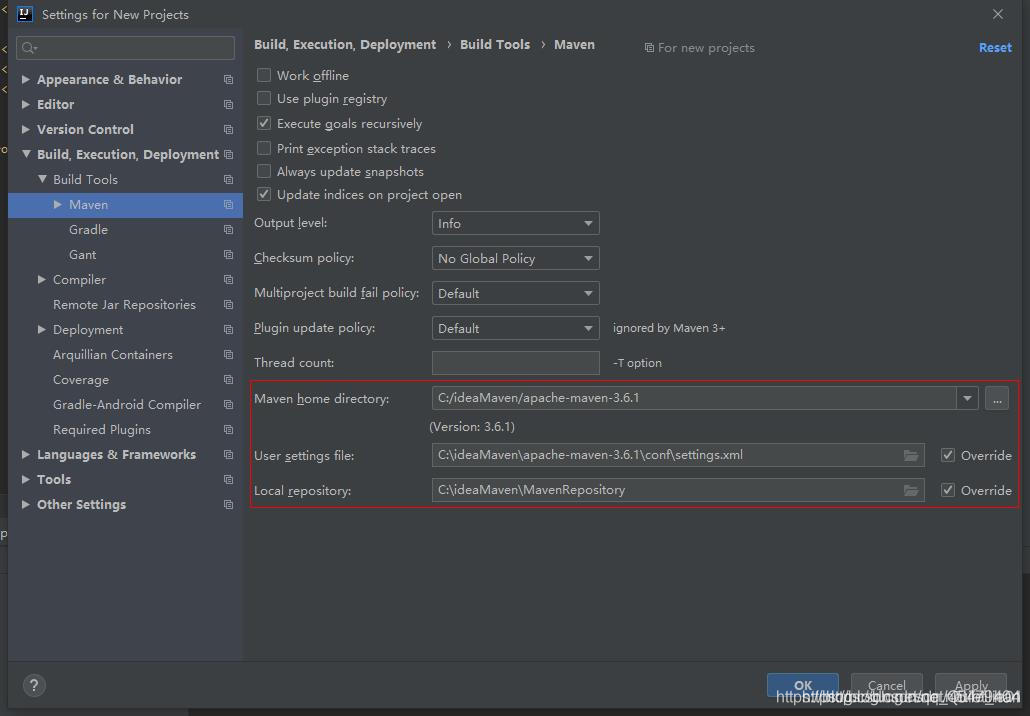This screenshot has width=1030, height=716.
Task: Click the project-level icon beside Deployment
Action: point(229,329)
